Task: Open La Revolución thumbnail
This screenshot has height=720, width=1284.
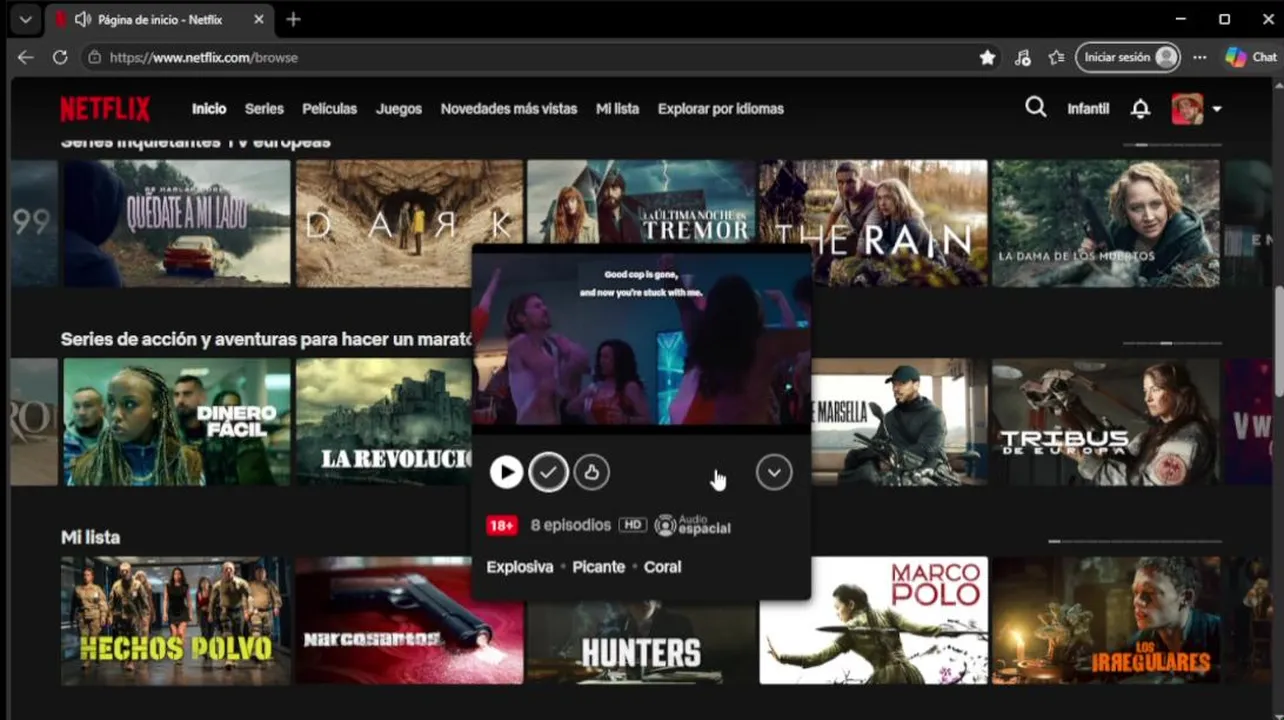Action: pyautogui.click(x=384, y=422)
